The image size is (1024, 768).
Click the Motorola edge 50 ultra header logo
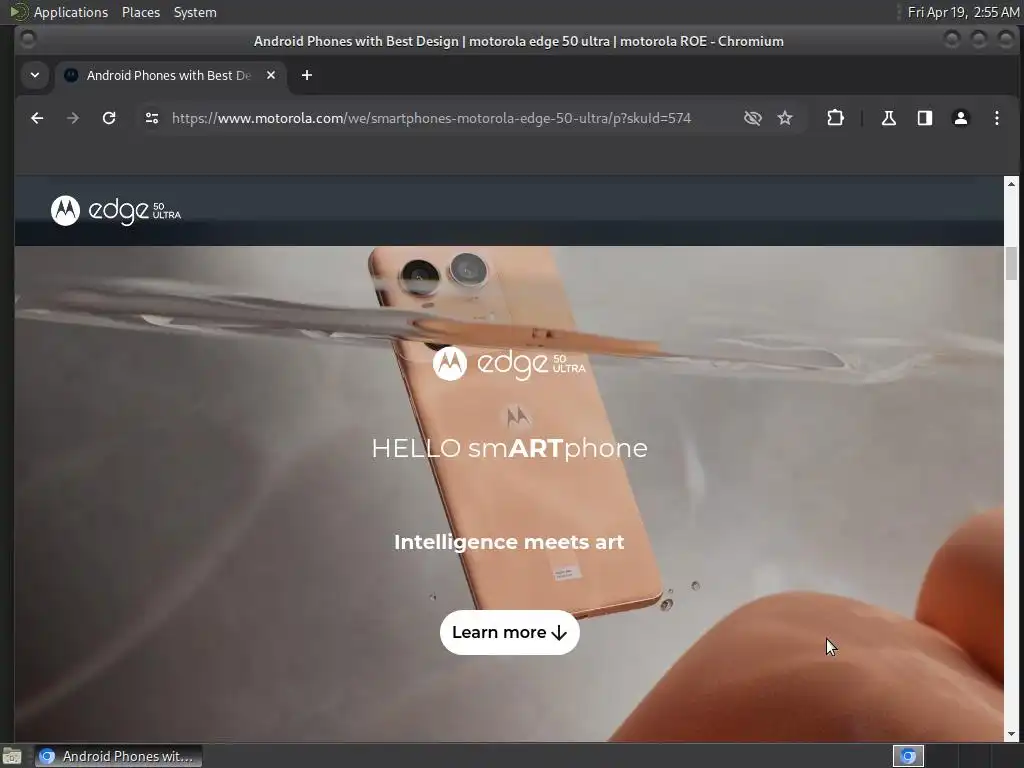pos(116,210)
